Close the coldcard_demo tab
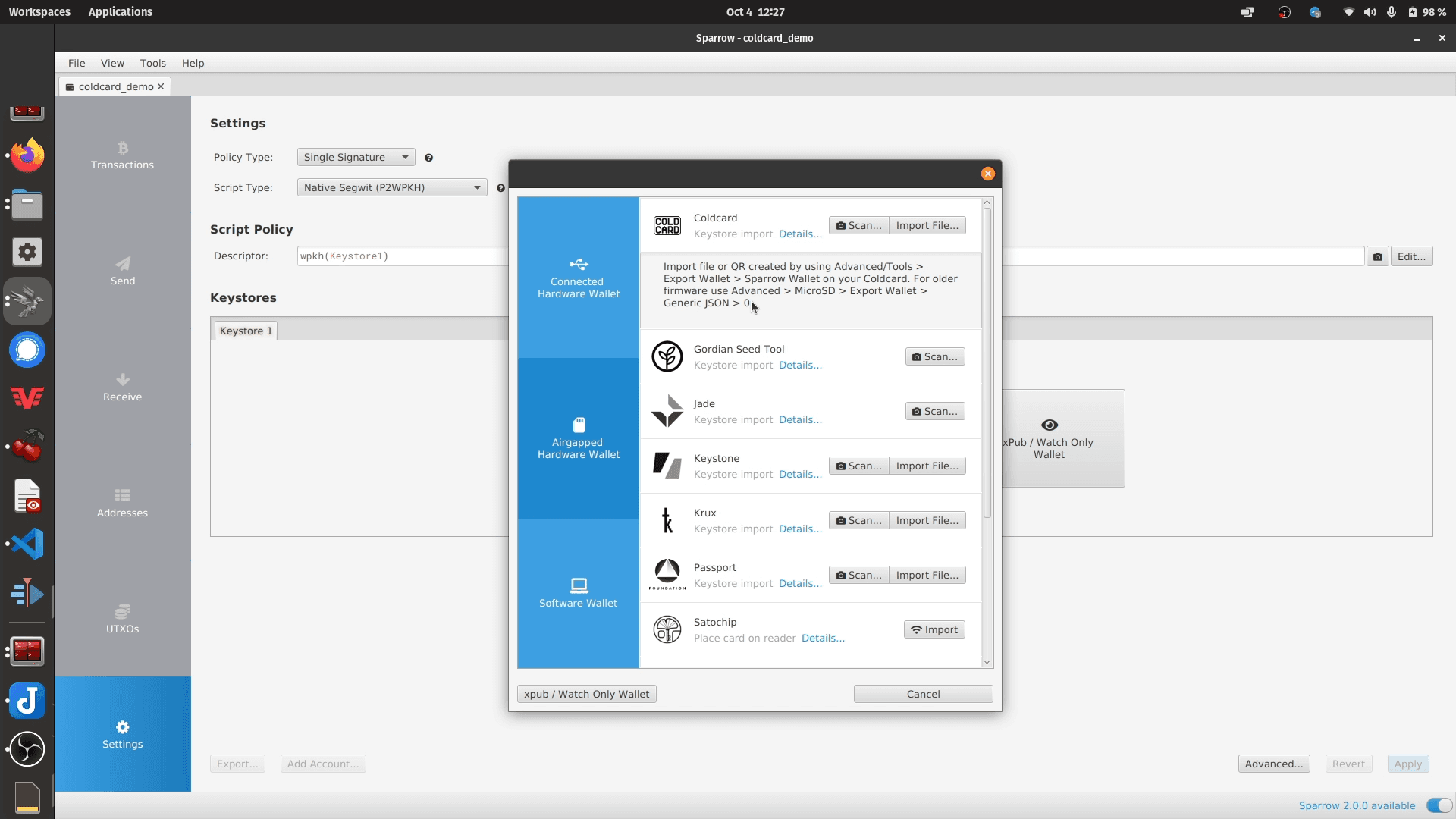 click(x=161, y=86)
